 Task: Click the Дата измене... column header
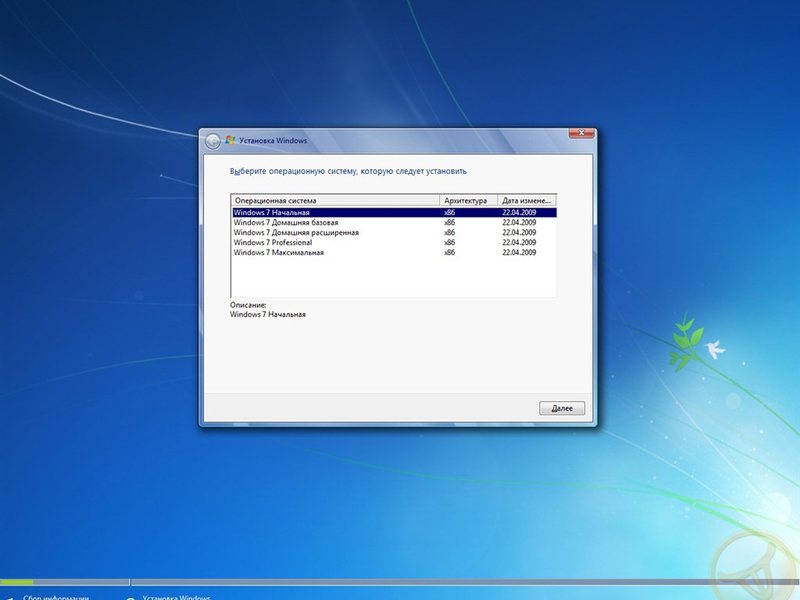(x=527, y=201)
